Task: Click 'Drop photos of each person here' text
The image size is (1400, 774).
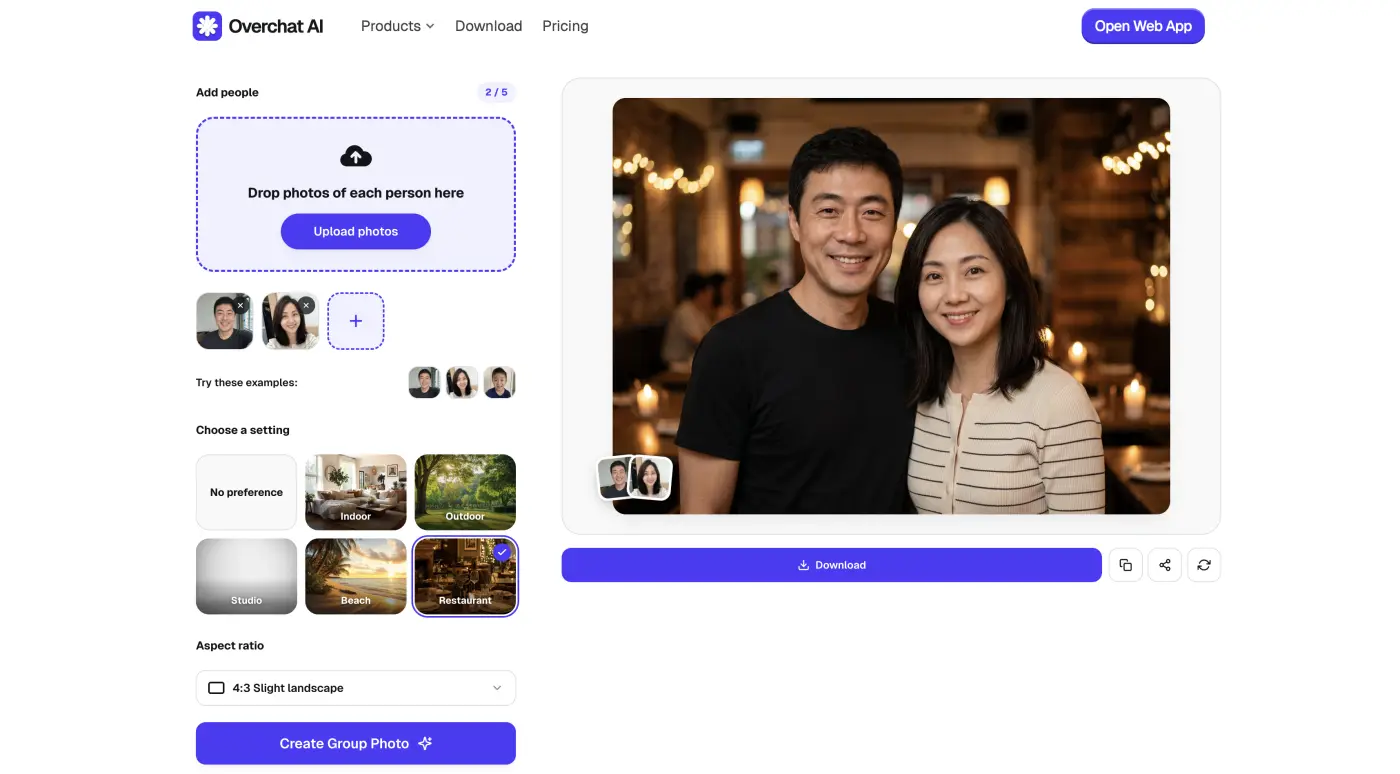Action: click(x=356, y=193)
